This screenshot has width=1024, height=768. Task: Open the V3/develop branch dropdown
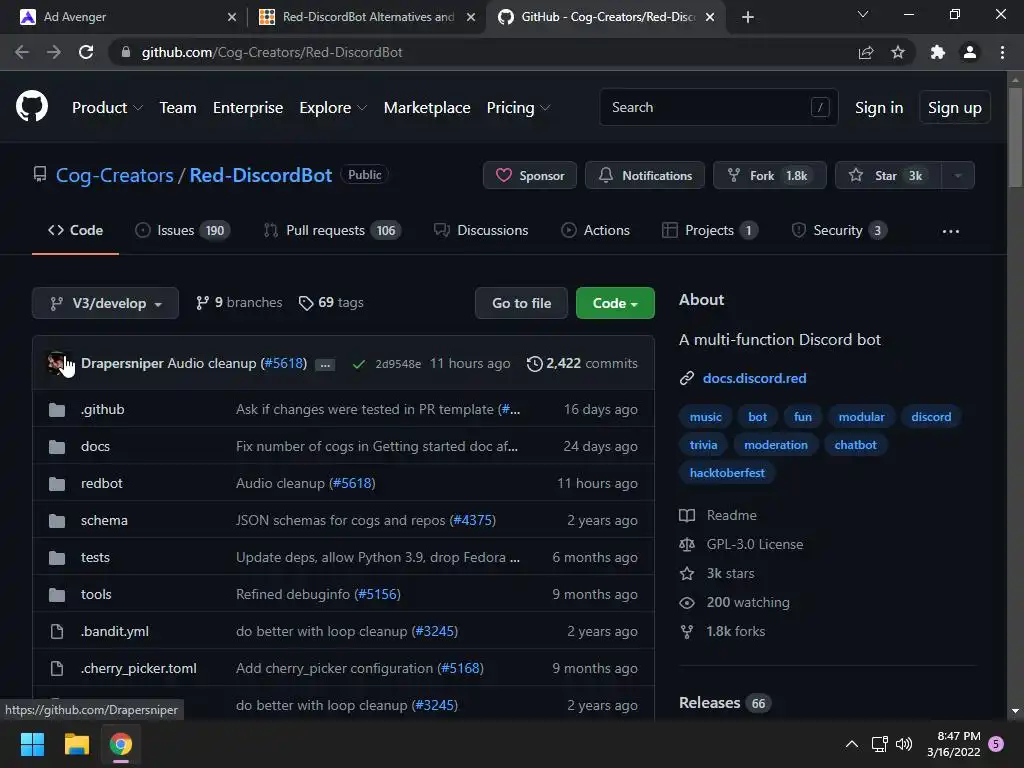pos(105,303)
